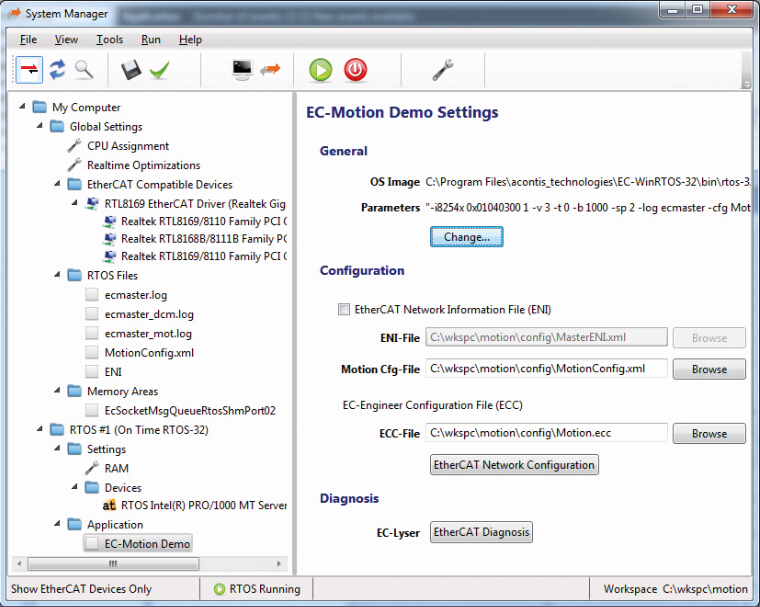Click the Memory Areas folder icon
This screenshot has height=607, width=760.
pyautogui.click(x=75, y=391)
